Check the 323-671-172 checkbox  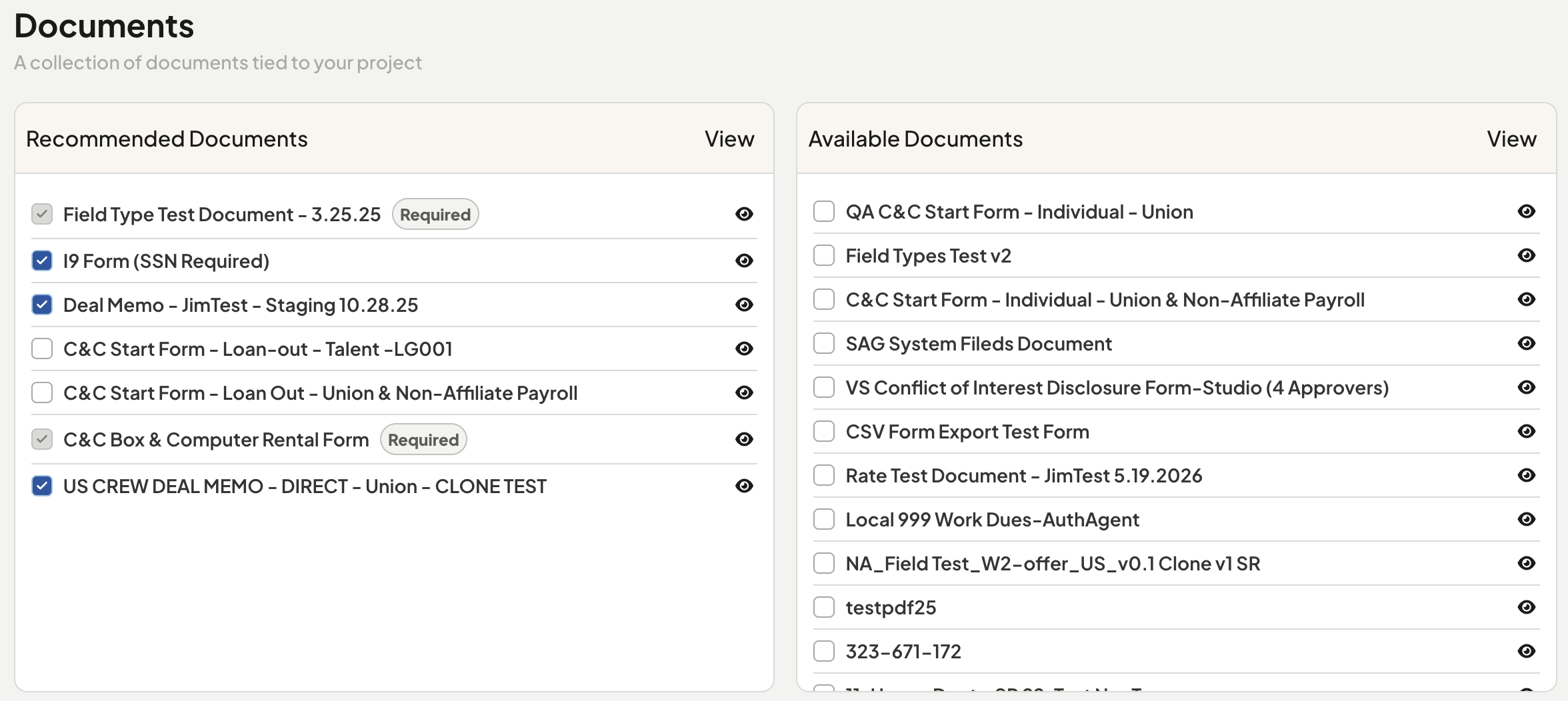pos(824,651)
